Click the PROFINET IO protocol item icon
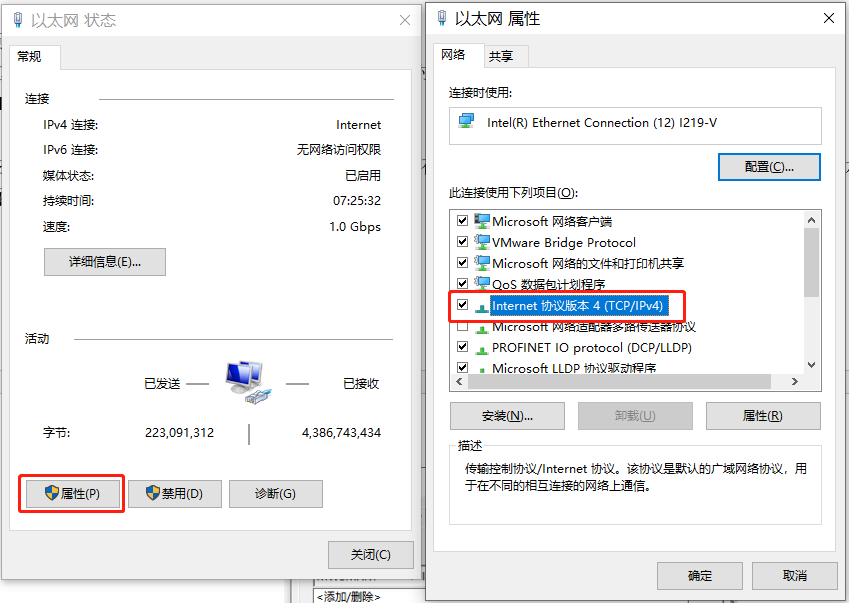 click(481, 349)
